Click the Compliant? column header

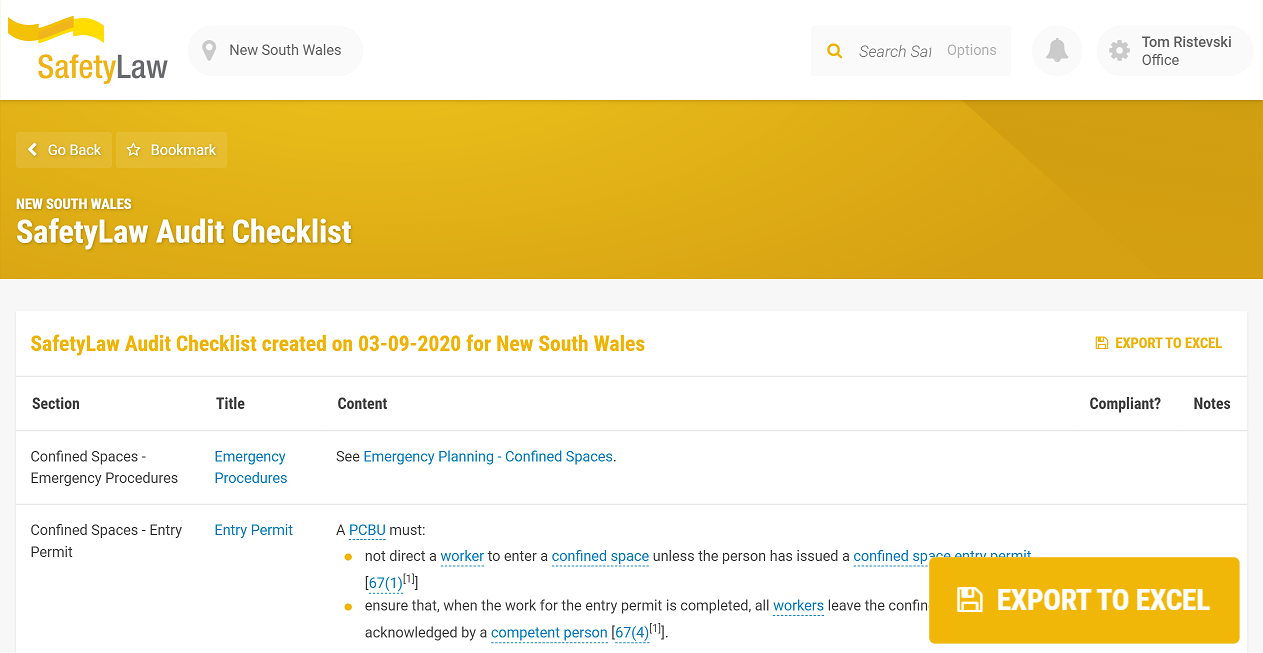(1125, 404)
